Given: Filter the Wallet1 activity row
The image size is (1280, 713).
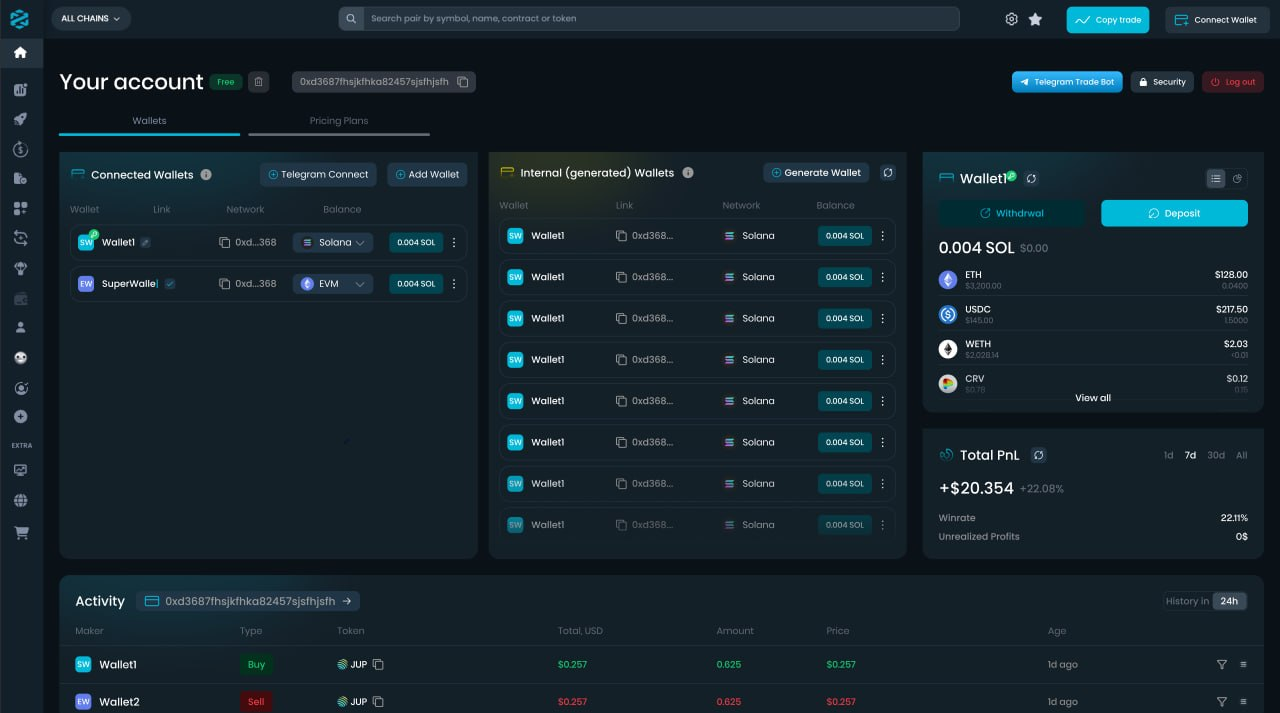Looking at the screenshot, I should (1221, 665).
